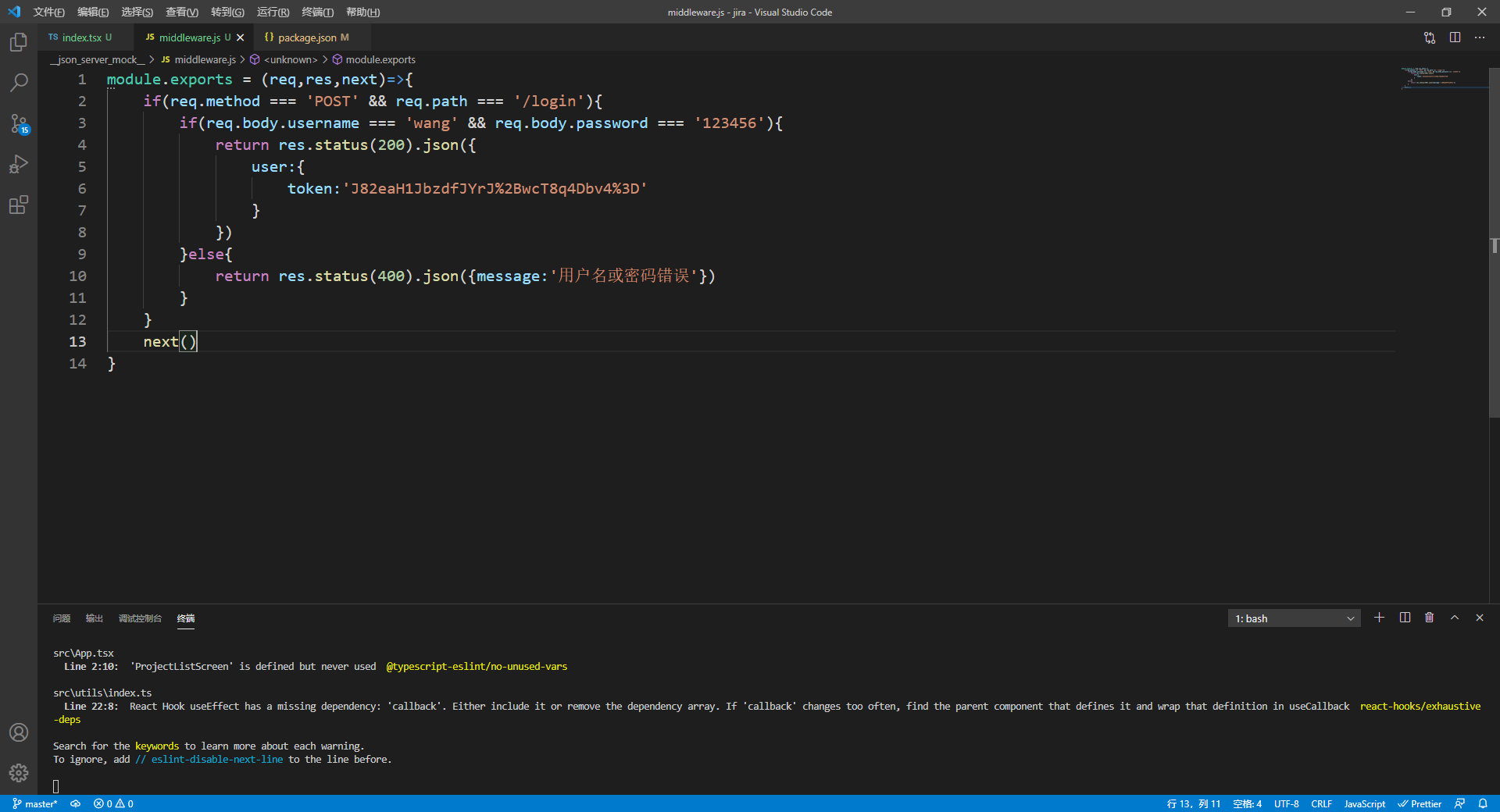Image resolution: width=1500 pixels, height=812 pixels.
Task: Click the __json_server_mock__ breadcrumb
Action: (98, 59)
